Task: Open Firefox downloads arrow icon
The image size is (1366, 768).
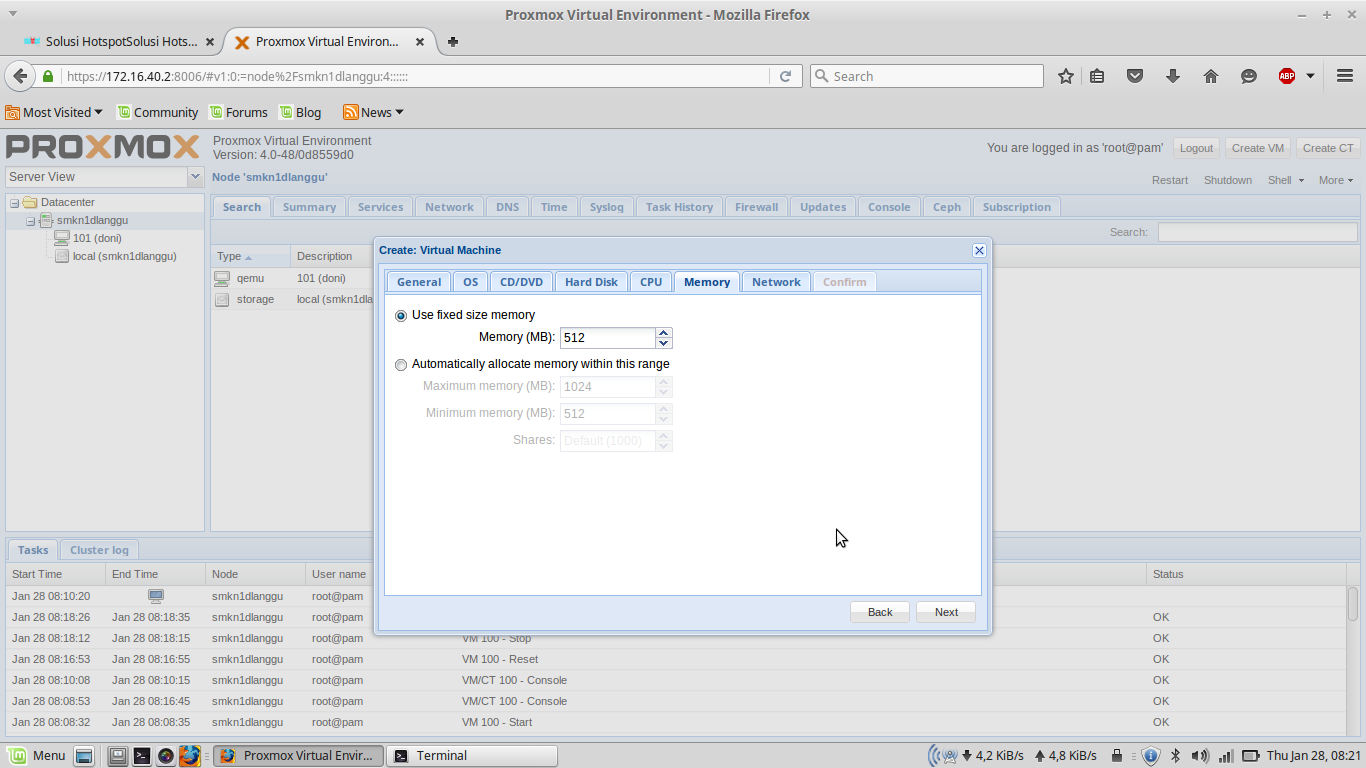Action: pos(1173,76)
